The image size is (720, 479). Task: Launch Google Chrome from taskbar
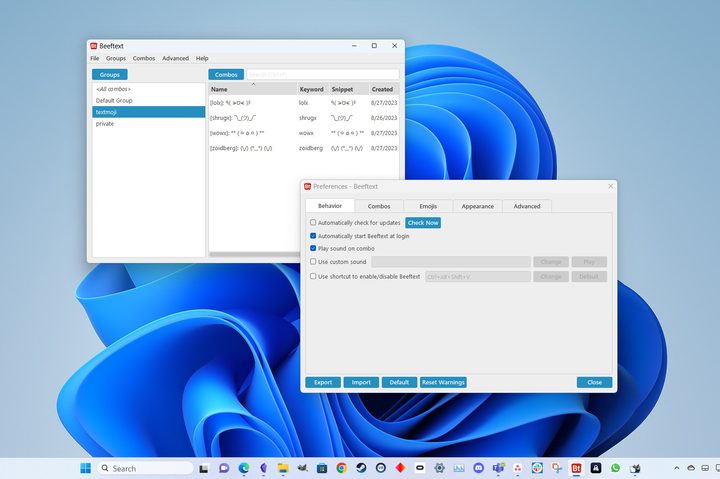pyautogui.click(x=341, y=468)
